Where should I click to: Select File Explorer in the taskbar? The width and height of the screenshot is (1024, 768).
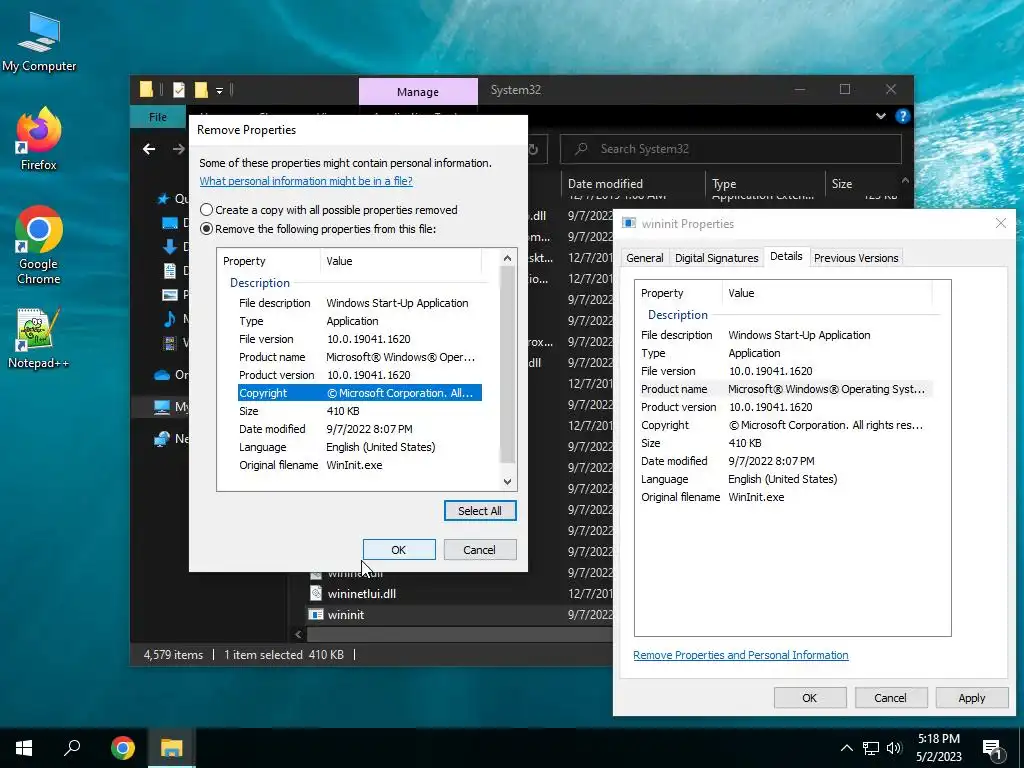tap(172, 748)
